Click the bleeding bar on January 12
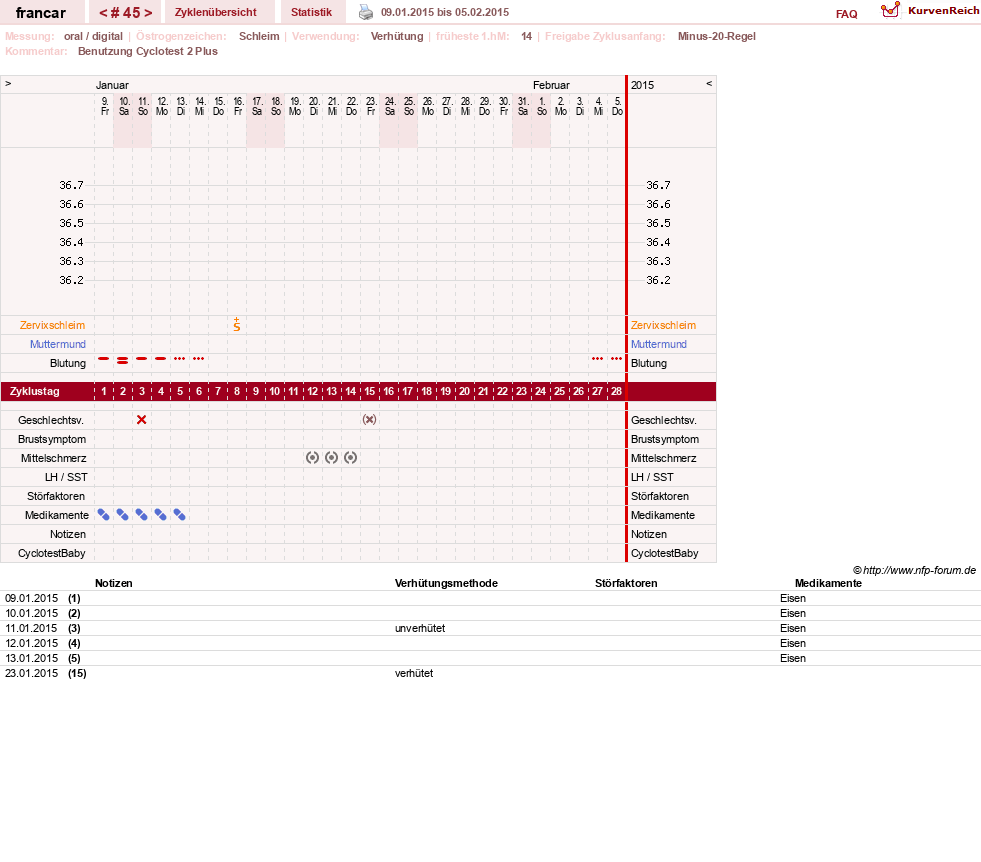The image size is (981, 862). pyautogui.click(x=161, y=358)
